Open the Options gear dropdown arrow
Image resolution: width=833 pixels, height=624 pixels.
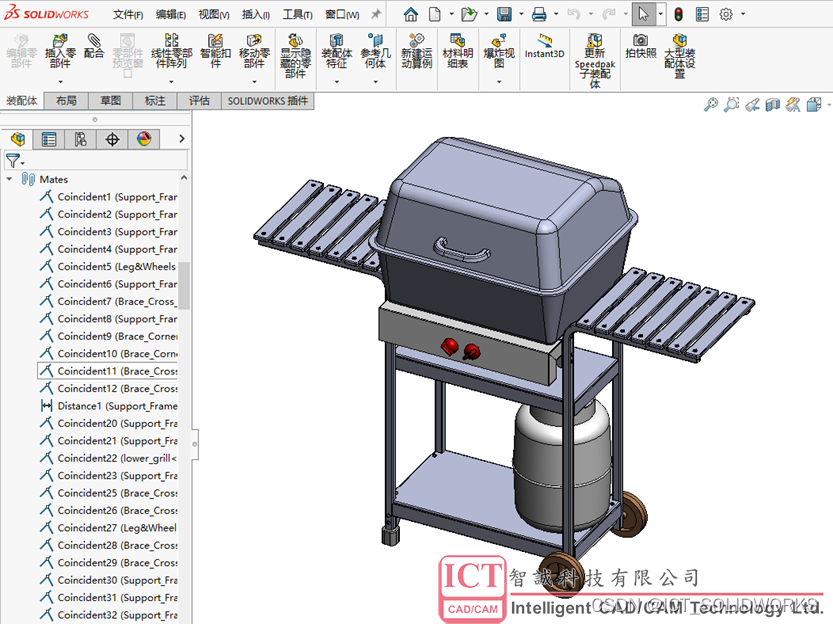point(743,14)
